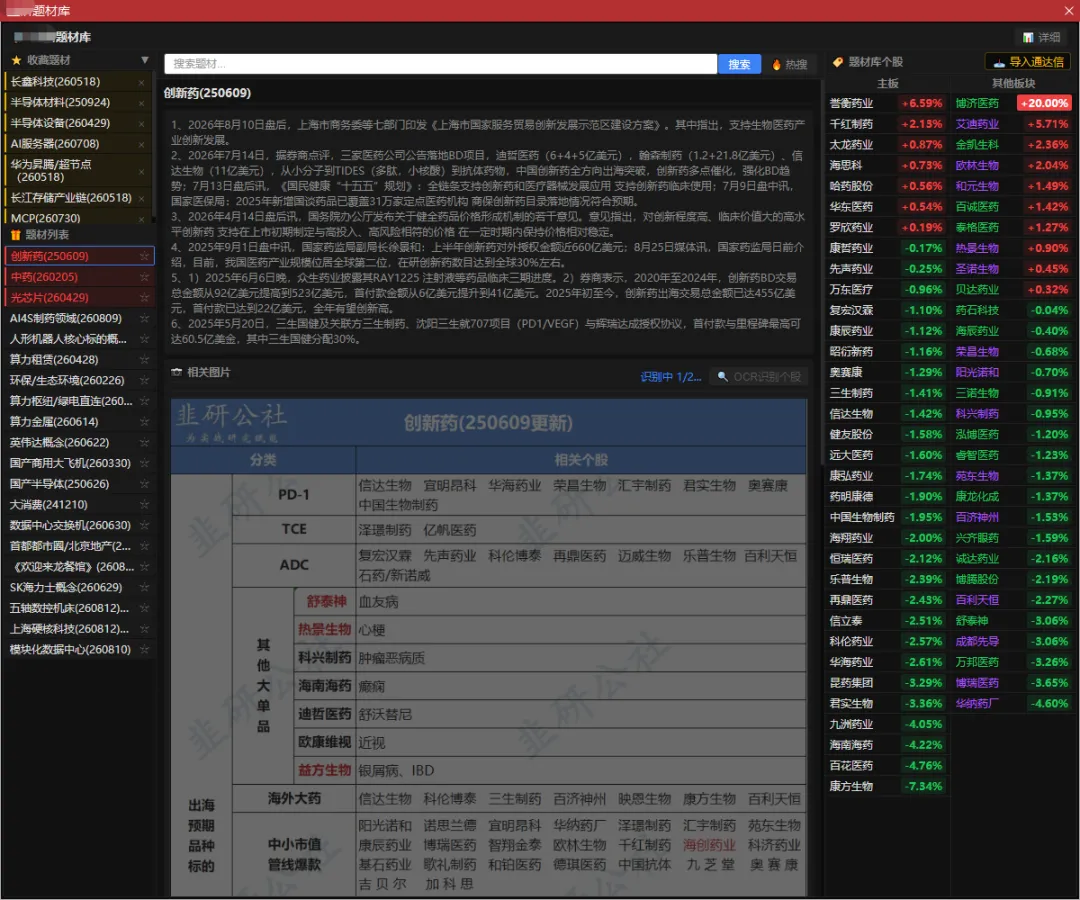The height and width of the screenshot is (900, 1080).
Task: Remove 半导体设备(260429) favorite using x icon
Action: [x=141, y=124]
